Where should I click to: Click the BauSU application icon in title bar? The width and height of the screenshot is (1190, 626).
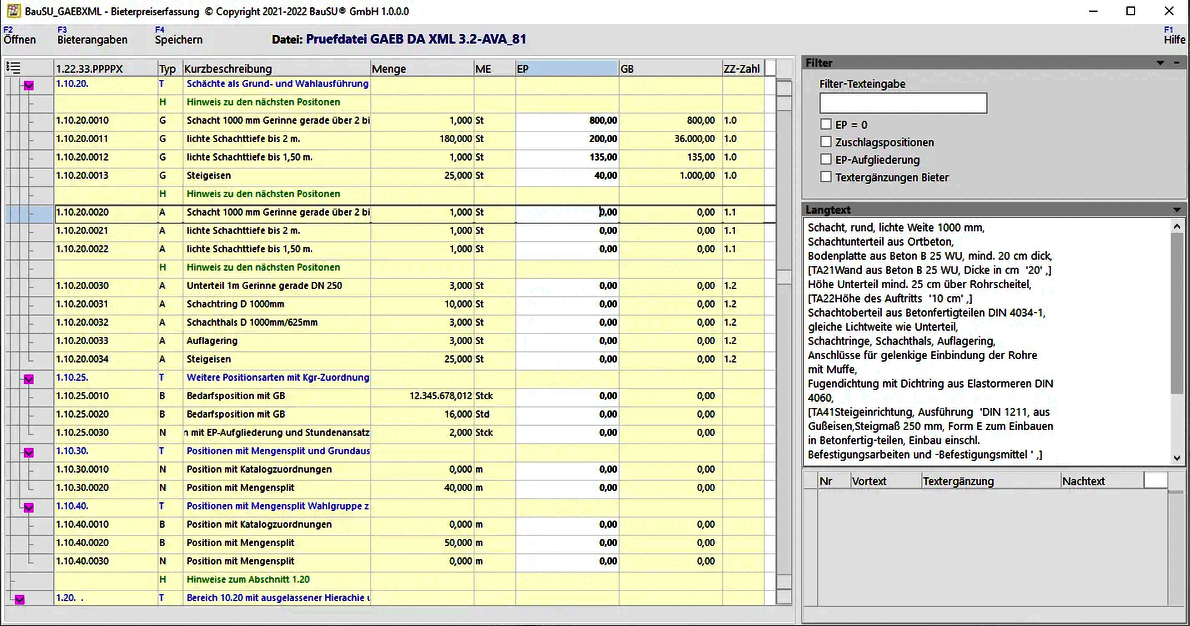coord(13,11)
